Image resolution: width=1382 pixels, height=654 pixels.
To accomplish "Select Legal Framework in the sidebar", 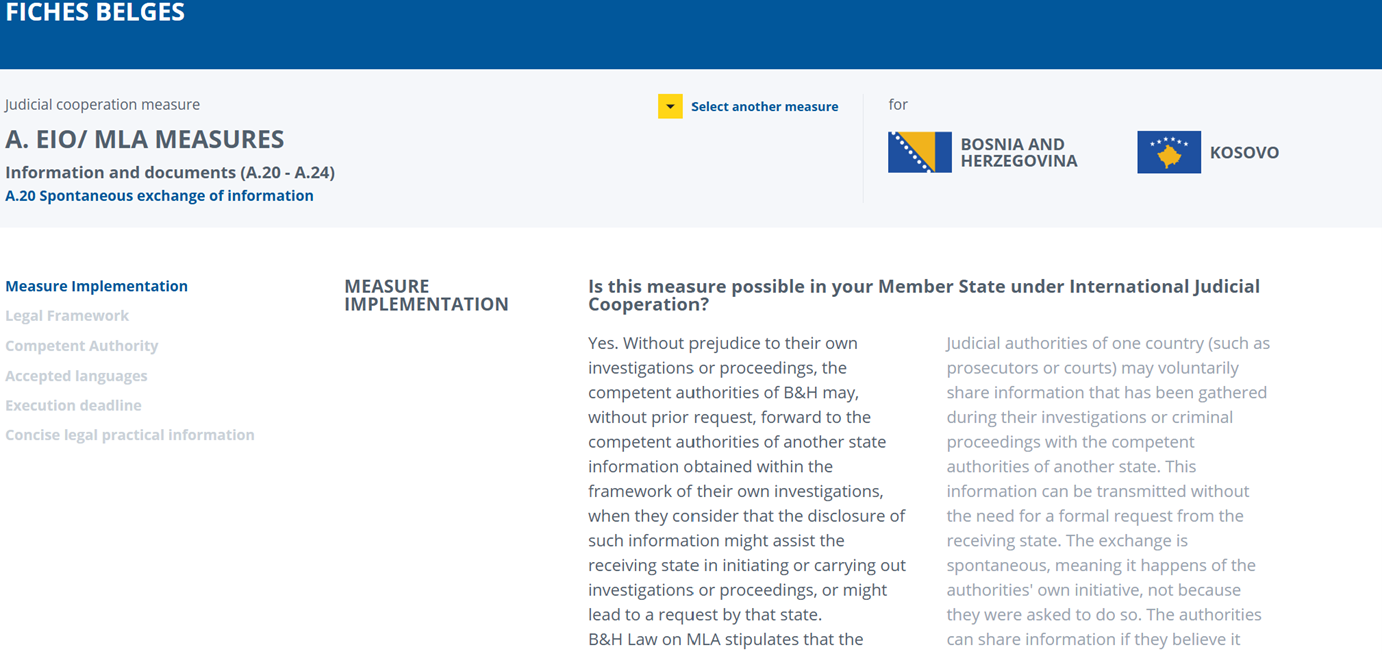I will [67, 315].
